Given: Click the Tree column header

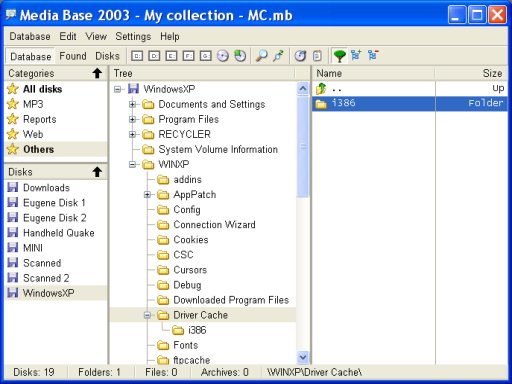Looking at the screenshot, I should coord(203,73).
